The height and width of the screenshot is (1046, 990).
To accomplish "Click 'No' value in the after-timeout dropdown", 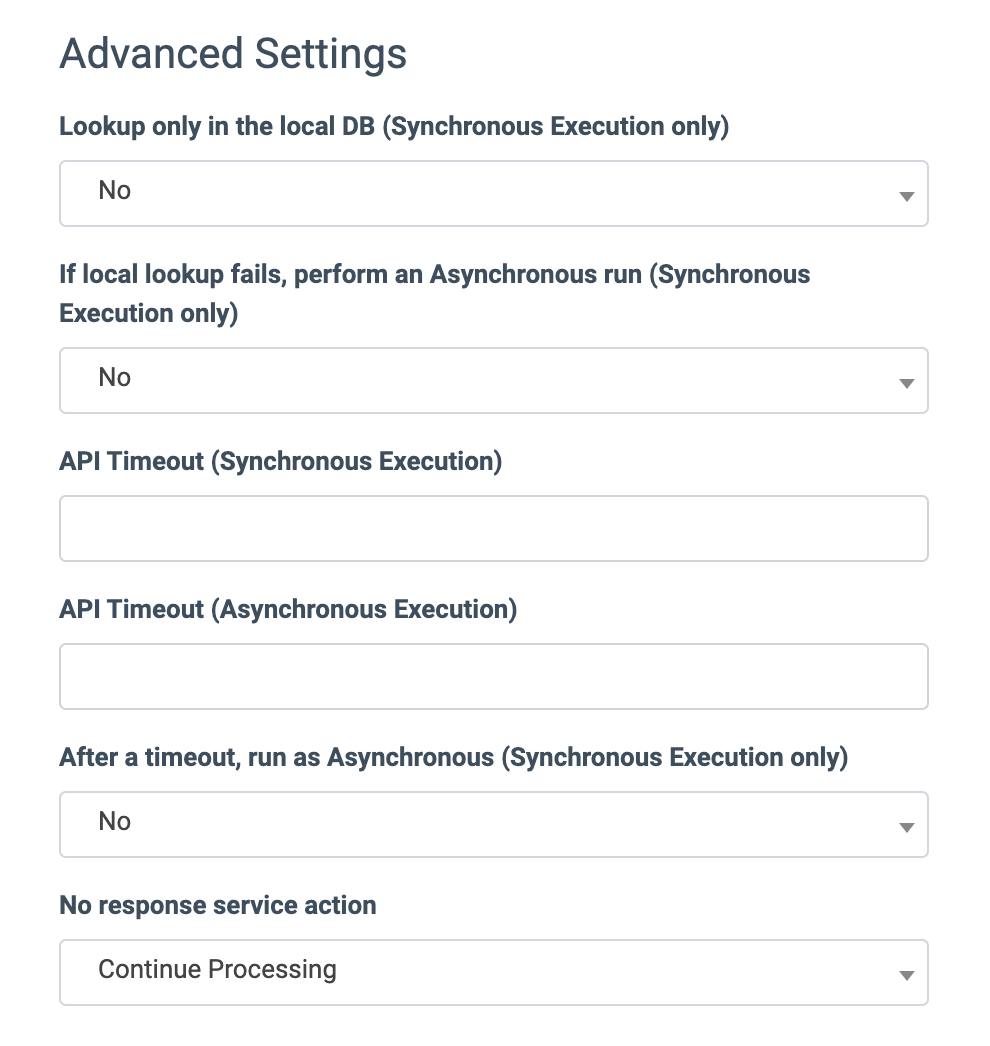I will (115, 821).
